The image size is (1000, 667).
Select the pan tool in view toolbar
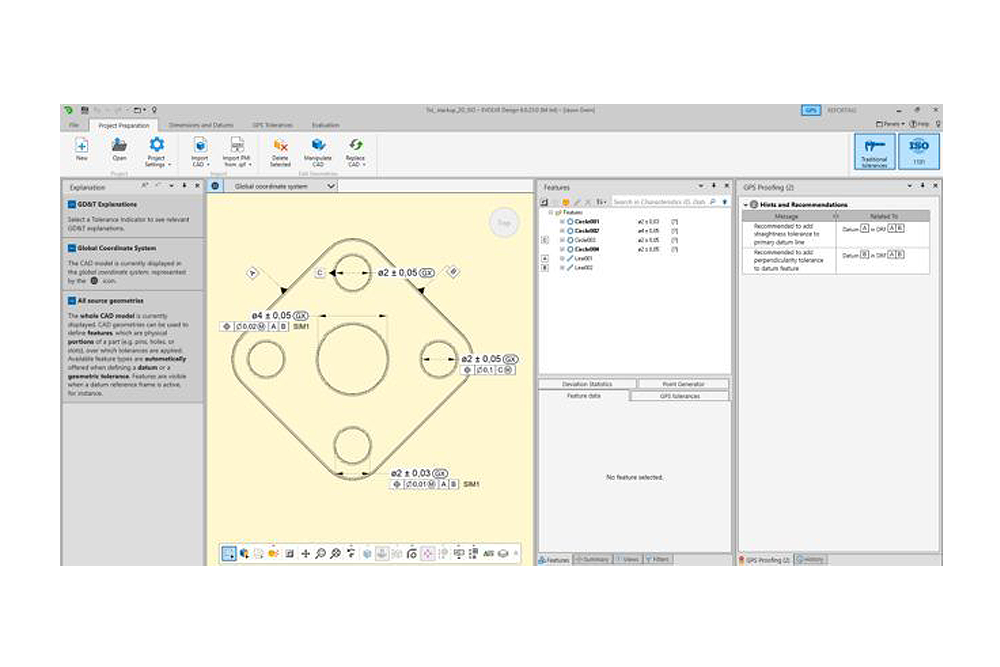[305, 553]
